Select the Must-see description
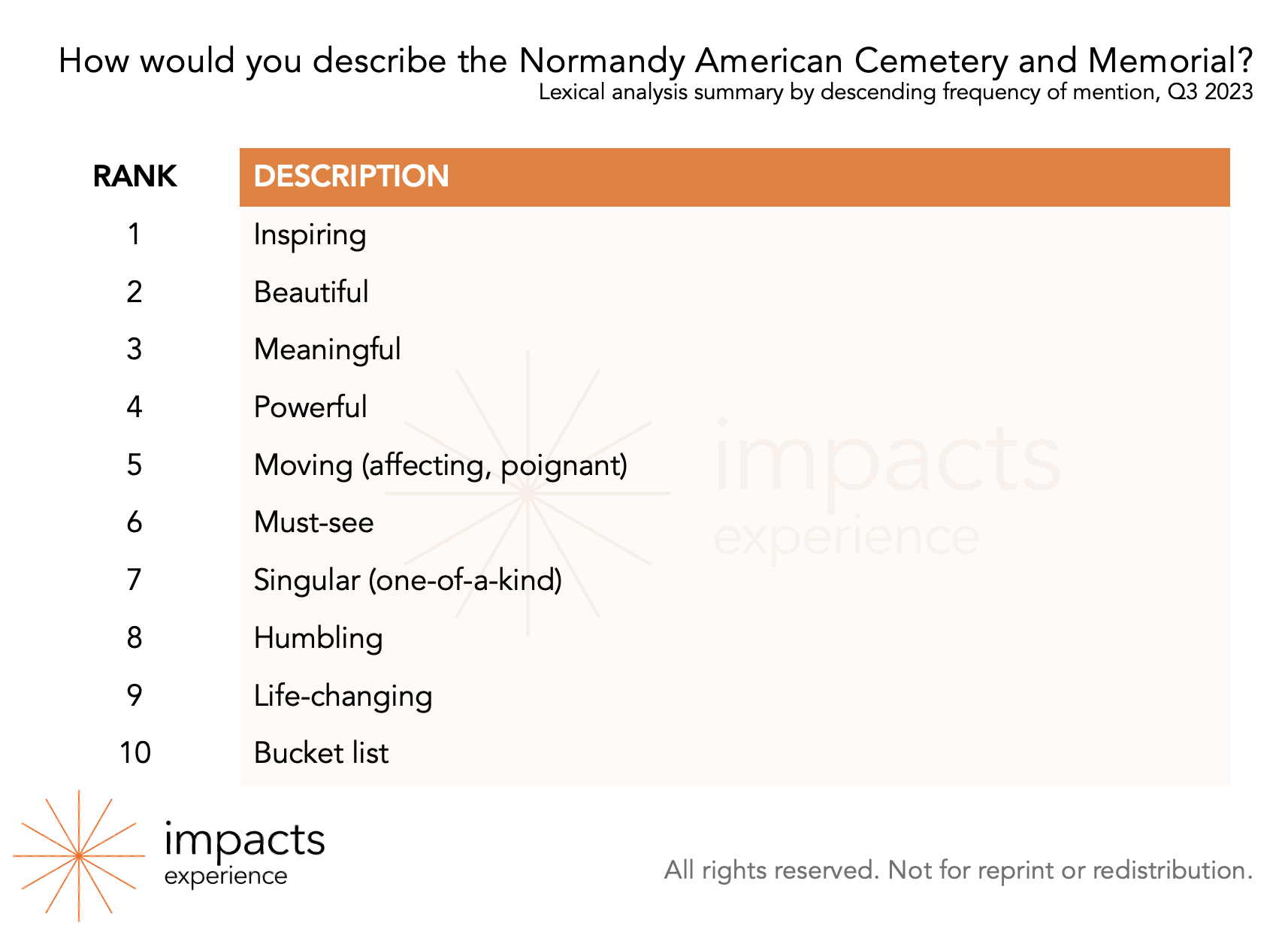This screenshot has height=941, width=1288. point(313,522)
